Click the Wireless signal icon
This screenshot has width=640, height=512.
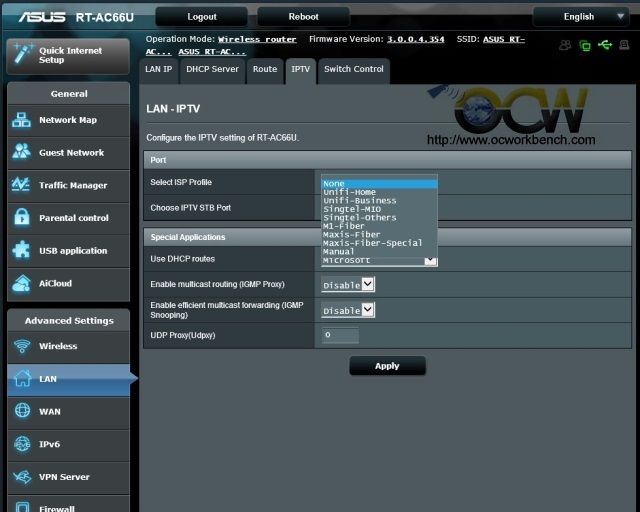(x=22, y=346)
